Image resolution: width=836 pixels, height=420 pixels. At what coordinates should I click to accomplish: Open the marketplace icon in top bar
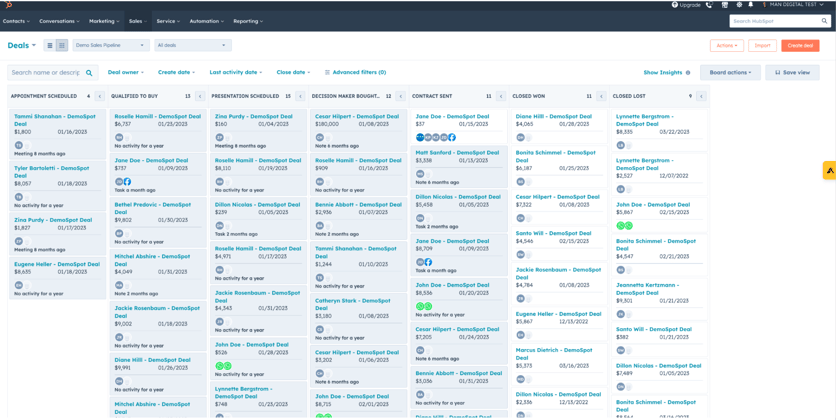pos(725,5)
